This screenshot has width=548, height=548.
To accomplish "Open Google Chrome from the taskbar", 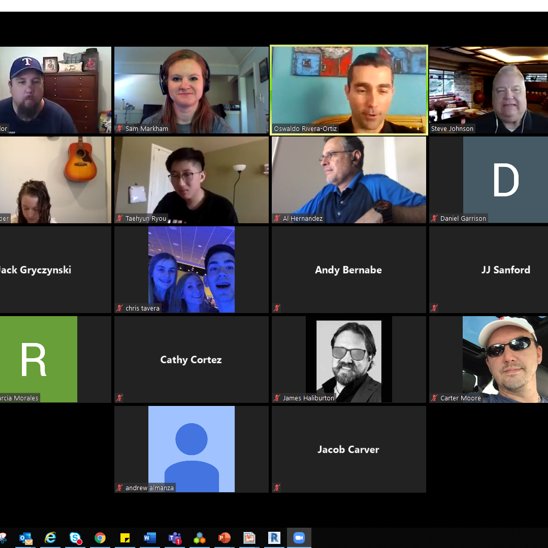I will click(x=100, y=538).
